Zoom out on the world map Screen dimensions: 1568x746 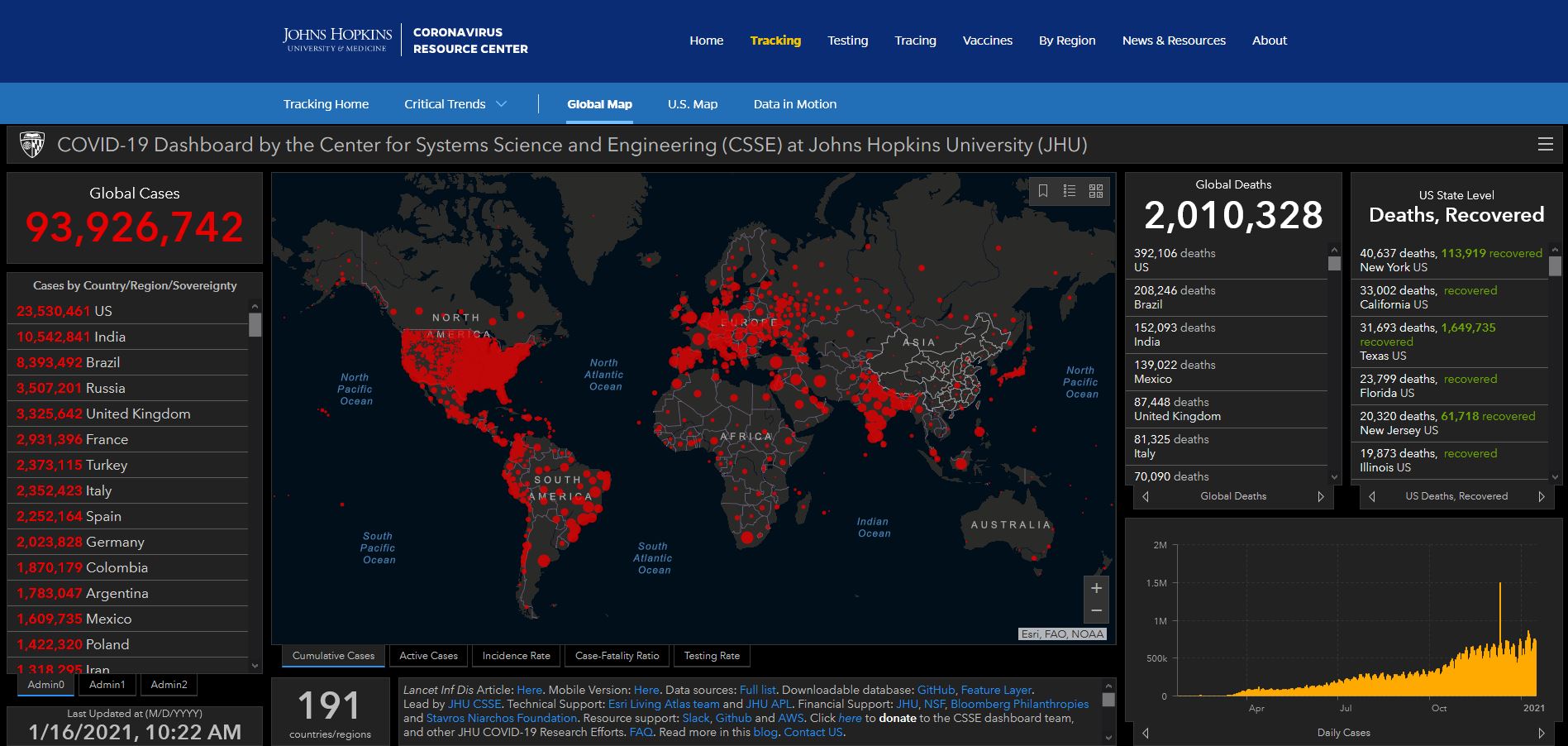[x=1096, y=611]
